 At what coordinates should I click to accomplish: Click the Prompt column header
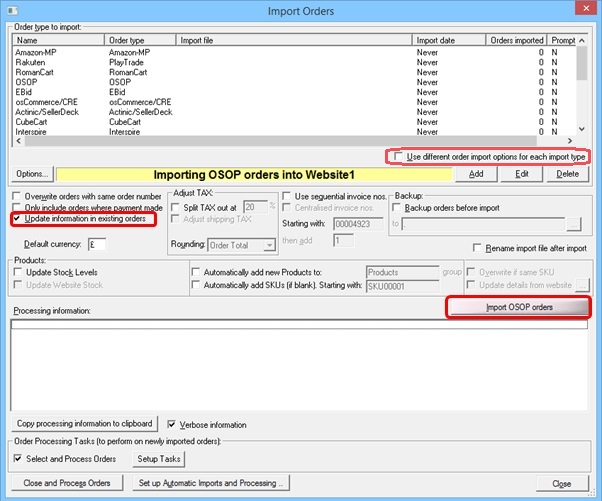pos(563,40)
